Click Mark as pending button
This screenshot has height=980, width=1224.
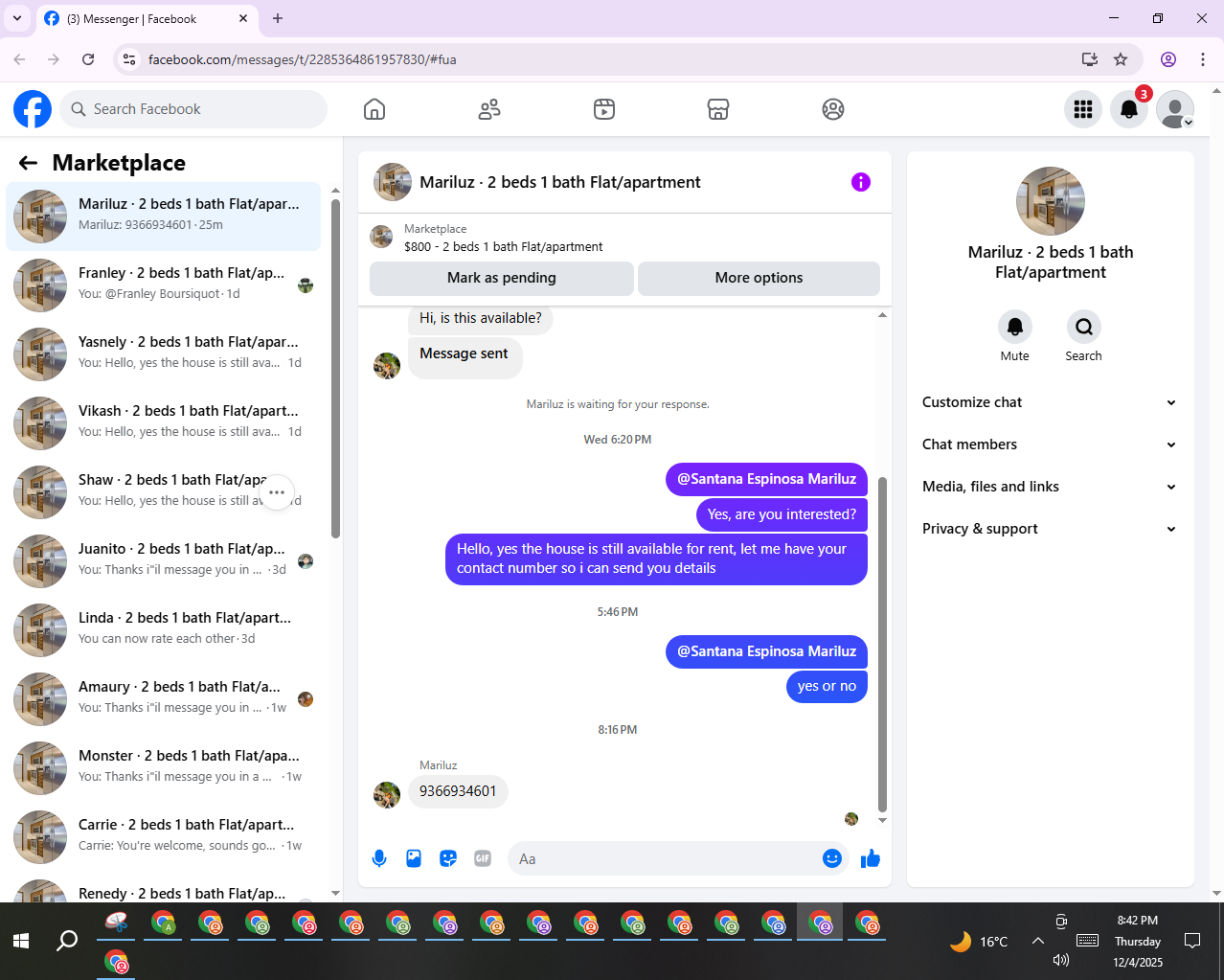pyautogui.click(x=502, y=278)
